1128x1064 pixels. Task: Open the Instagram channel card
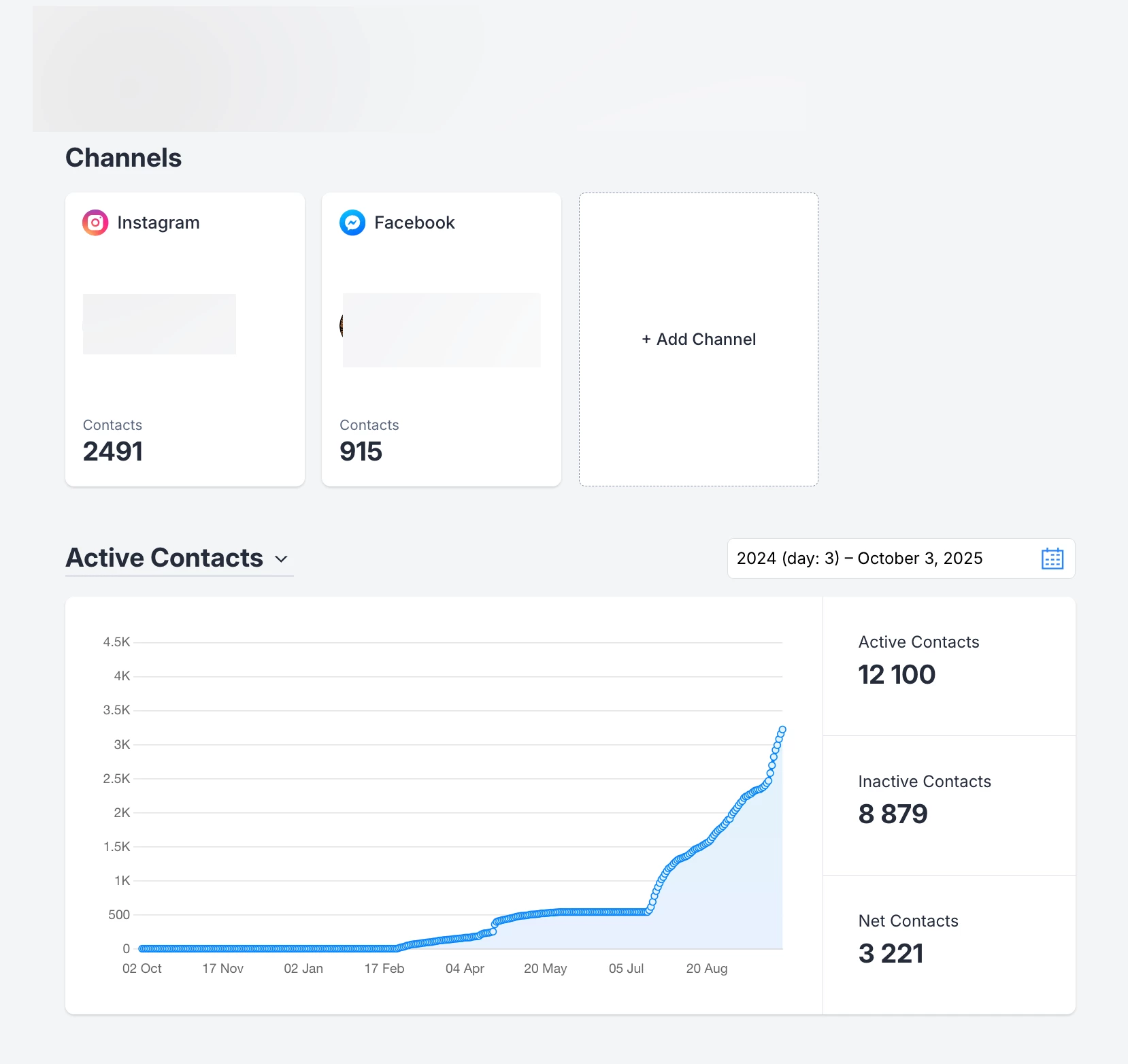pyautogui.click(x=185, y=339)
